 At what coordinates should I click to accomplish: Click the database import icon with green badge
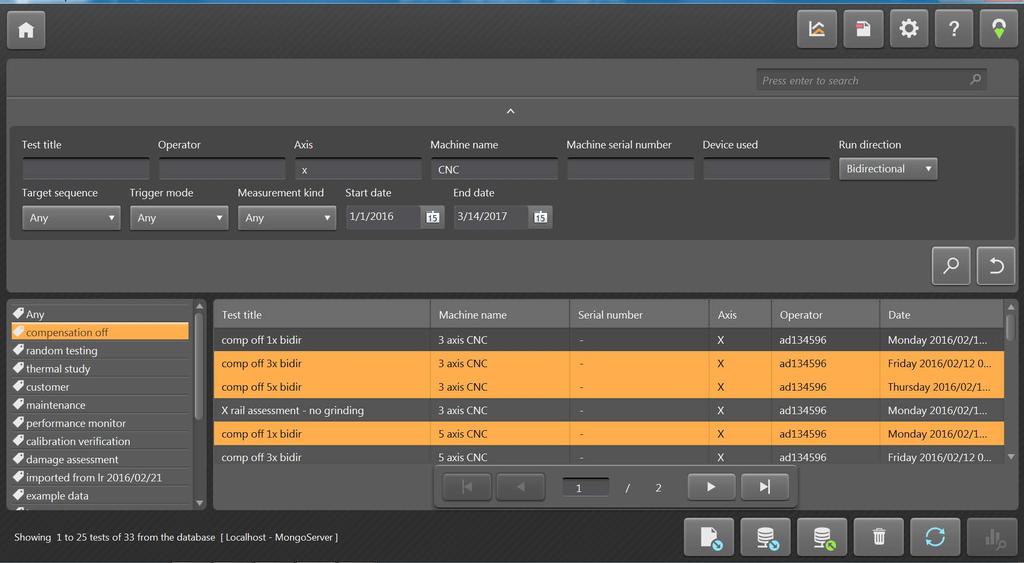tap(823, 538)
